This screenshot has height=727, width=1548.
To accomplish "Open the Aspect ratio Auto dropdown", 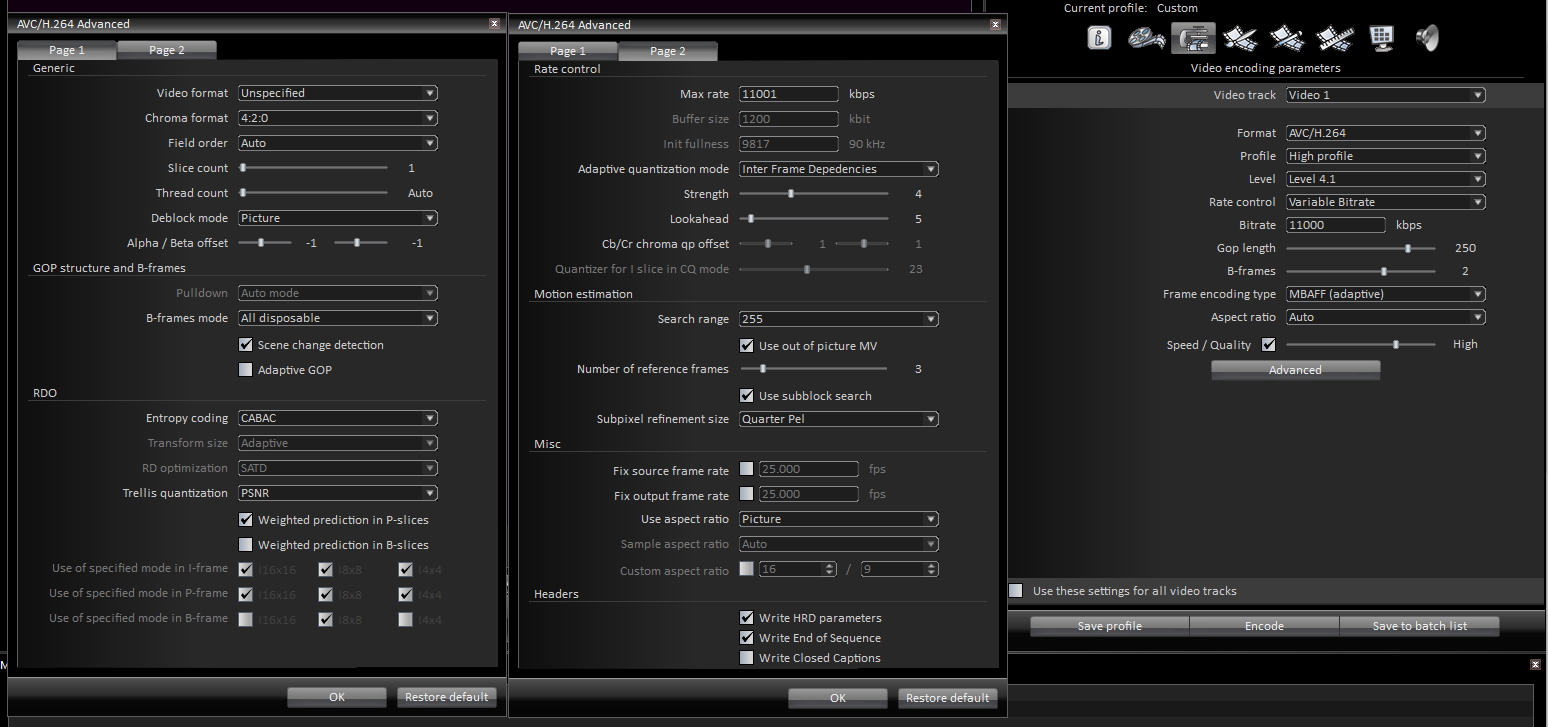I will click(1386, 317).
